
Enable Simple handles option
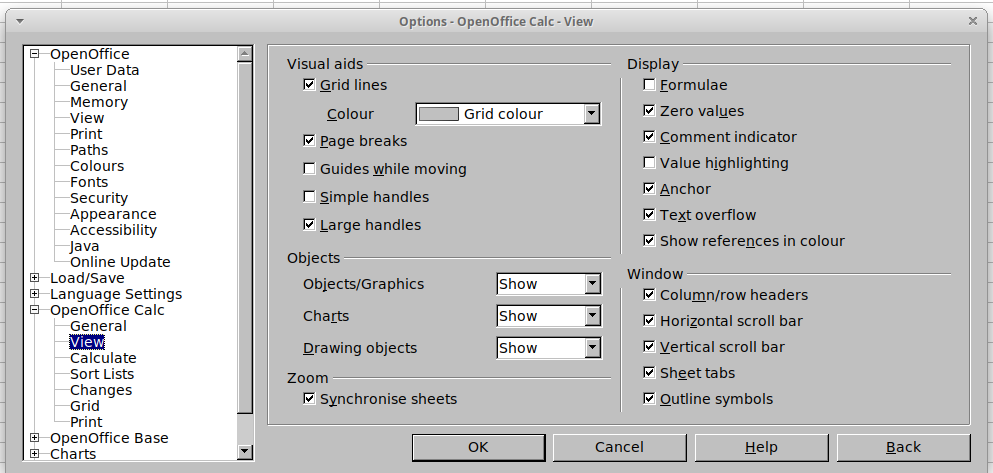click(309, 196)
